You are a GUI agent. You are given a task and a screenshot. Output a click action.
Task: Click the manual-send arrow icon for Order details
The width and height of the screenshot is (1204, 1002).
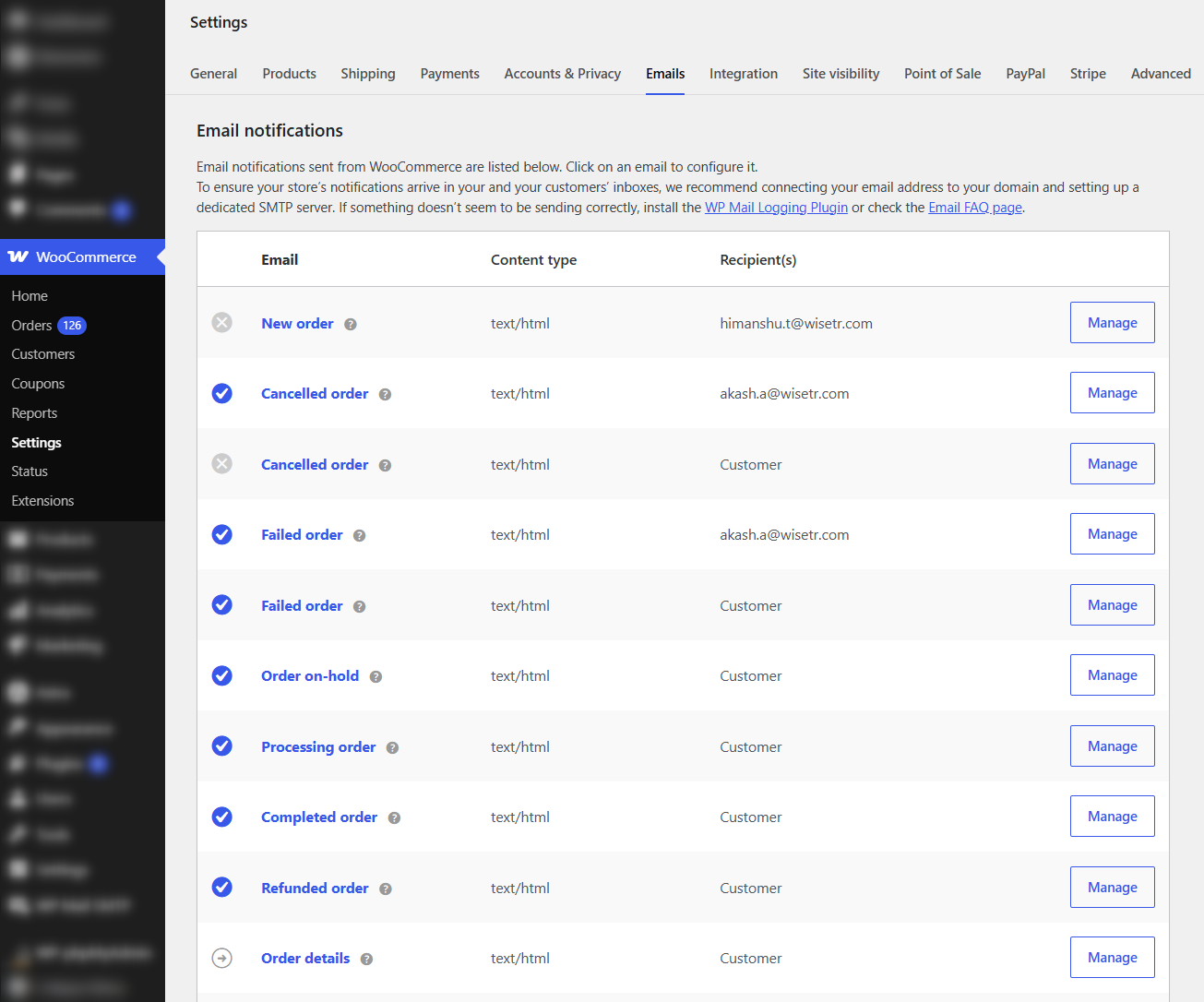[222, 958]
